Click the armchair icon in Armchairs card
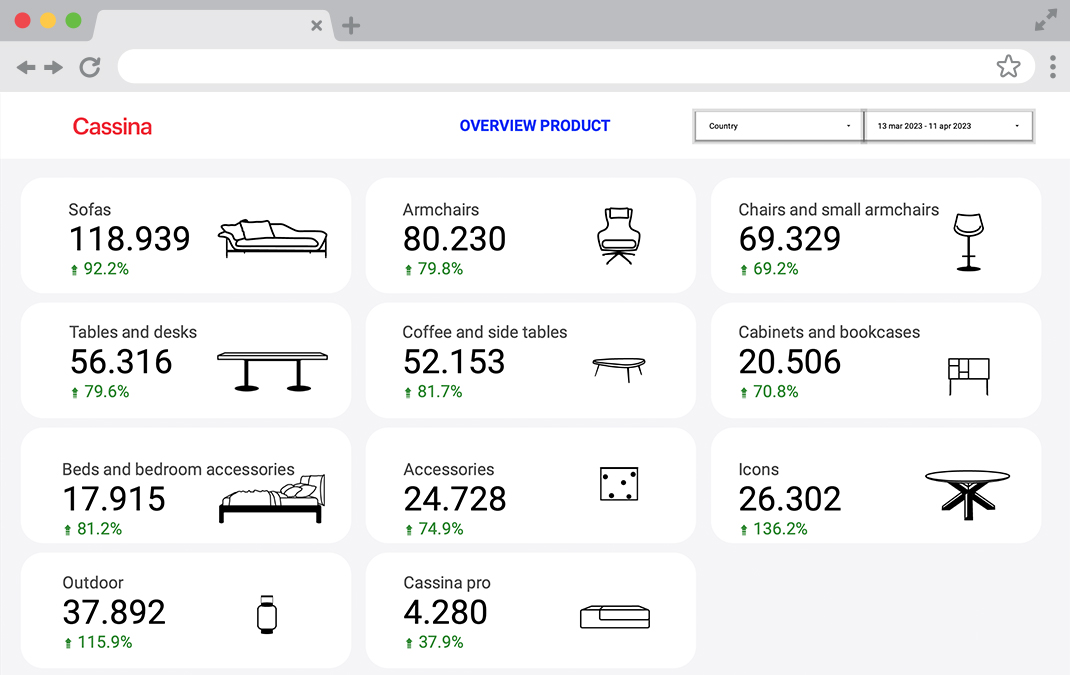This screenshot has width=1070, height=675. [619, 236]
